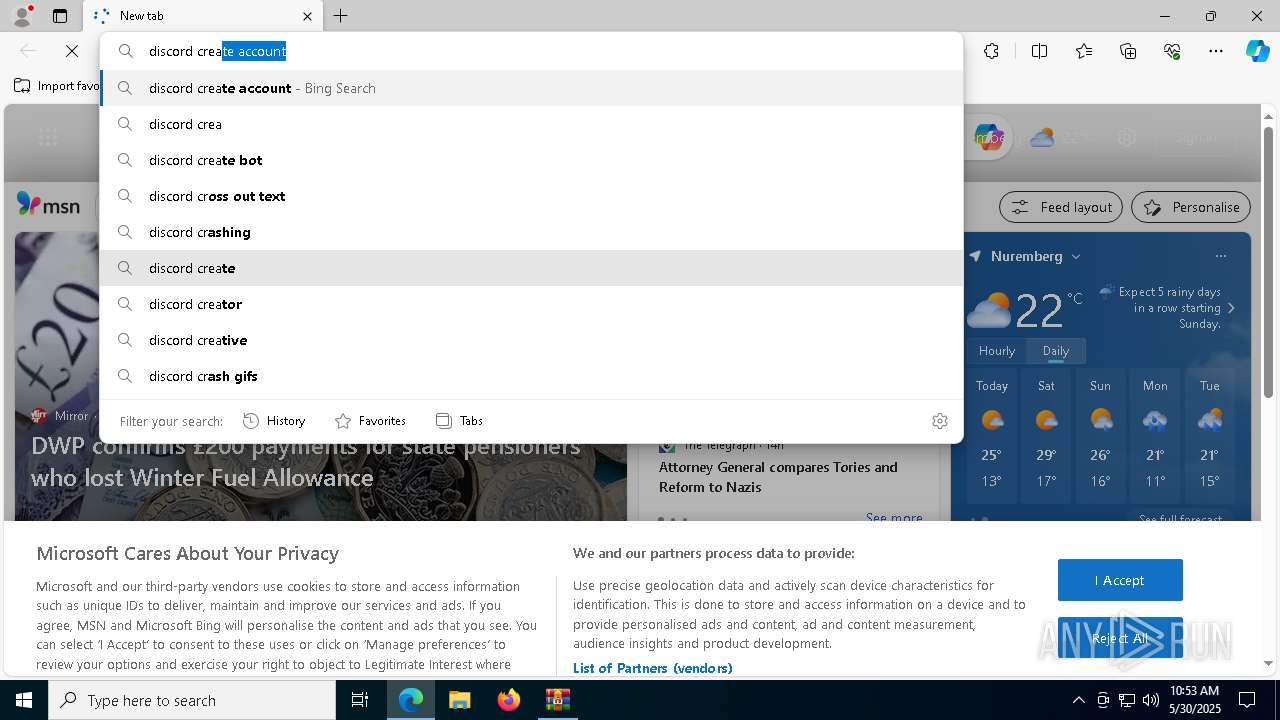Open Task View on the taskbar
Viewport: 1280px width, 720px height.
360,700
